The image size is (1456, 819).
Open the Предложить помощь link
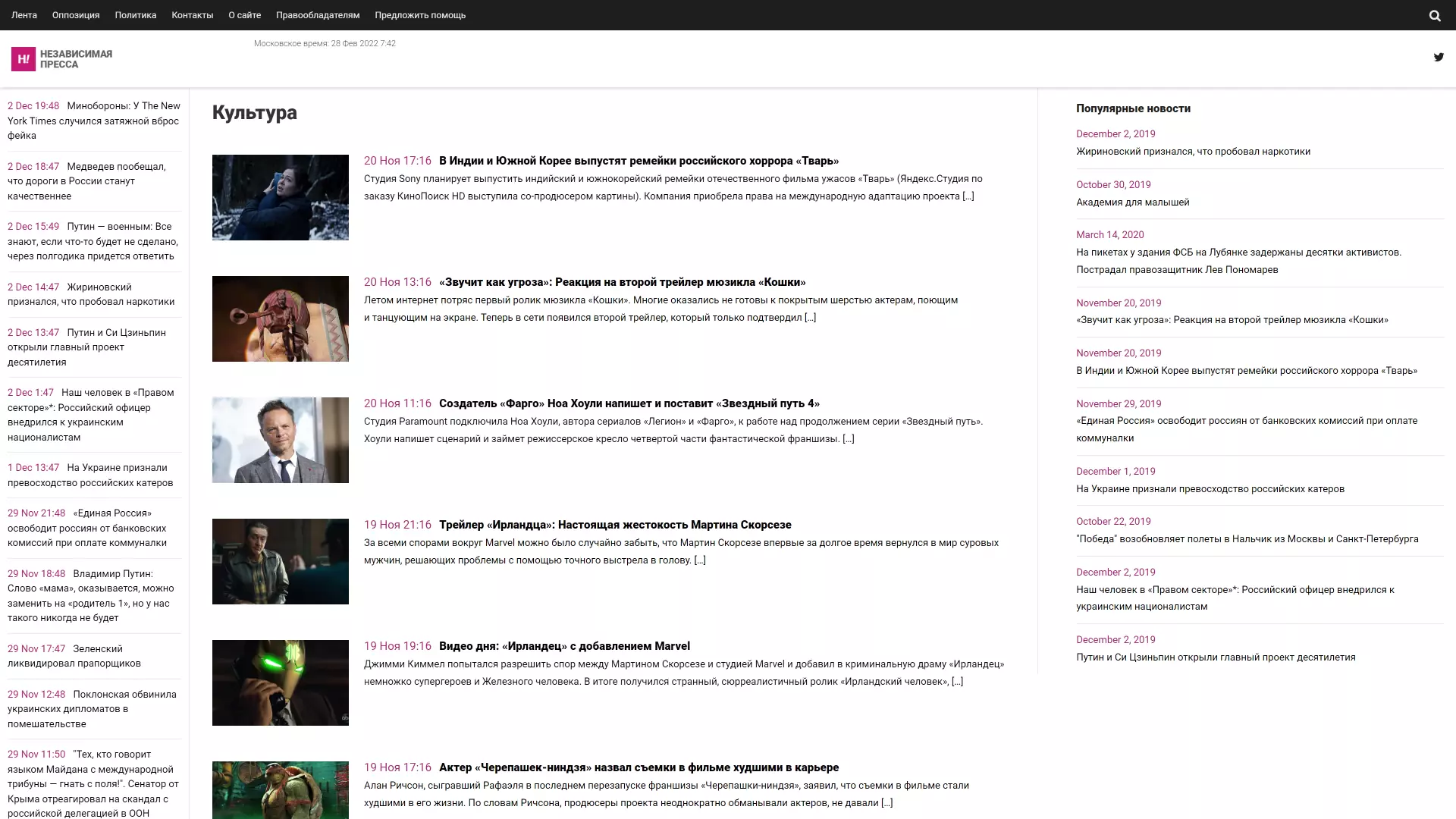pyautogui.click(x=420, y=15)
